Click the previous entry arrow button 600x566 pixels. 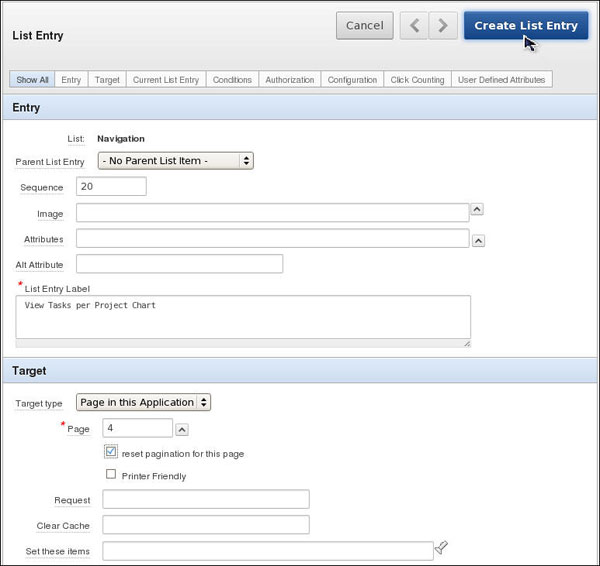click(414, 26)
